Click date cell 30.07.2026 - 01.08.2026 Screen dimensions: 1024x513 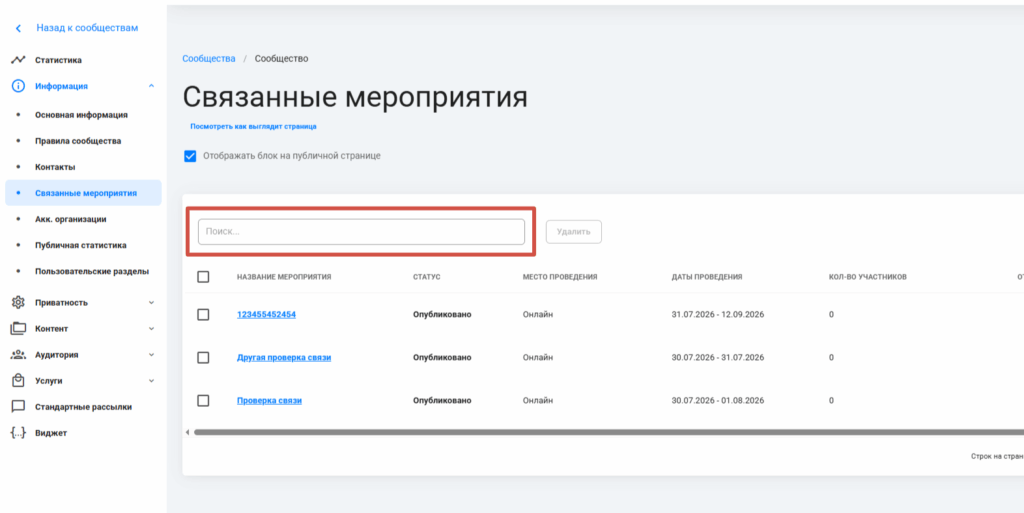click(718, 401)
